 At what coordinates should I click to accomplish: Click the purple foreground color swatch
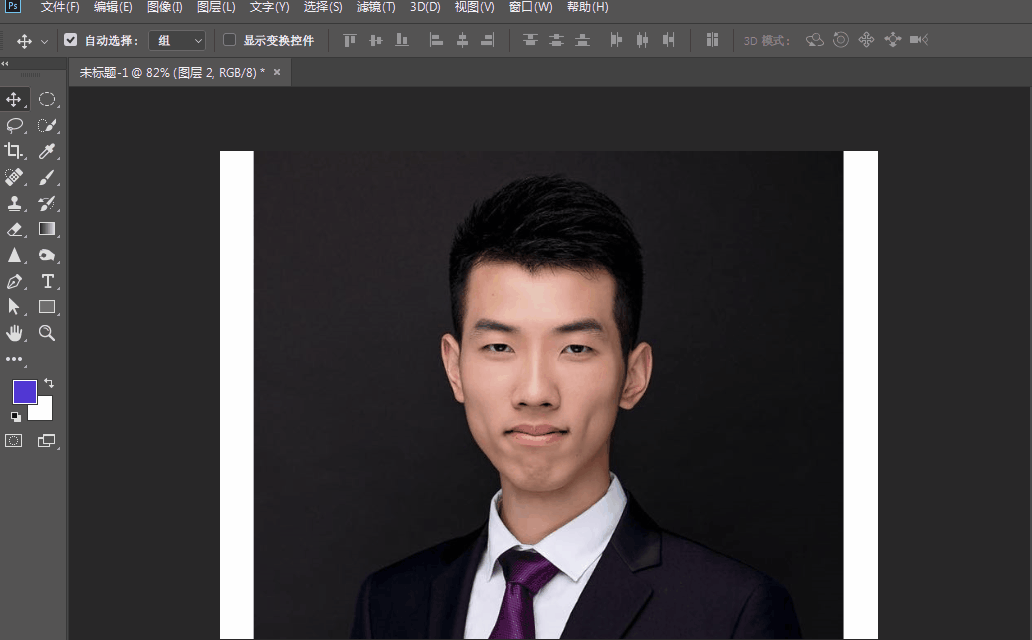point(24,392)
